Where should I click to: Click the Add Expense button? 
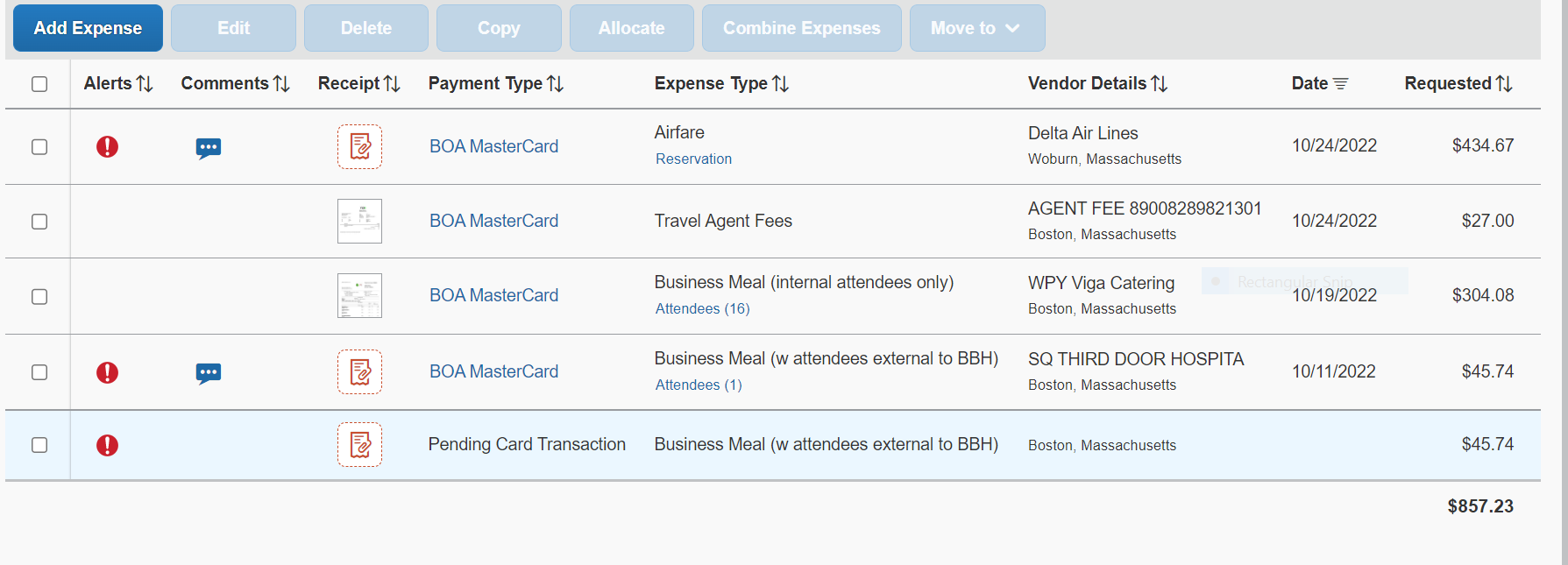88,28
